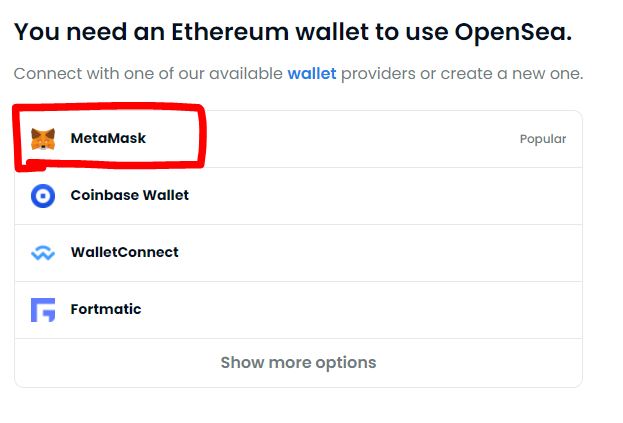The height and width of the screenshot is (423, 623).
Task: Click empty space in the WalletConnect row
Action: point(400,253)
